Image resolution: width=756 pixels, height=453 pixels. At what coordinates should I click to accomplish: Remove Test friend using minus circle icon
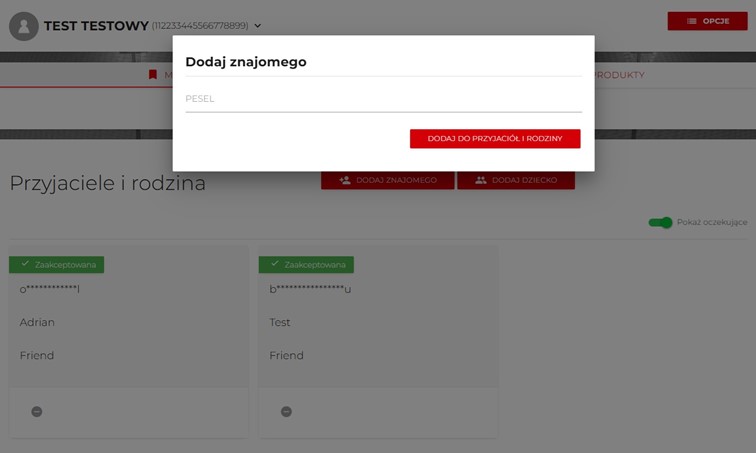tap(286, 411)
